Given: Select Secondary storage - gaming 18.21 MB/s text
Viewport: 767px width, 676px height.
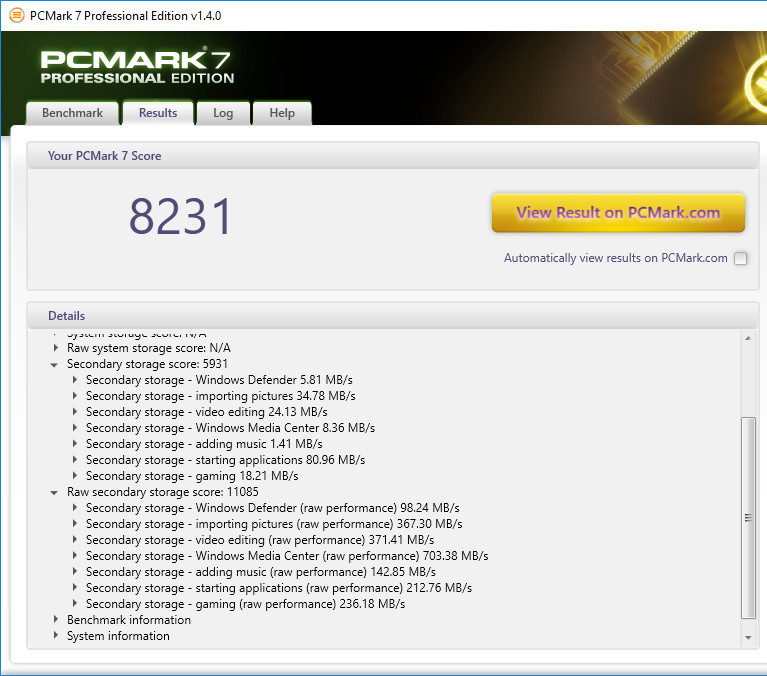Looking at the screenshot, I should (x=192, y=476).
